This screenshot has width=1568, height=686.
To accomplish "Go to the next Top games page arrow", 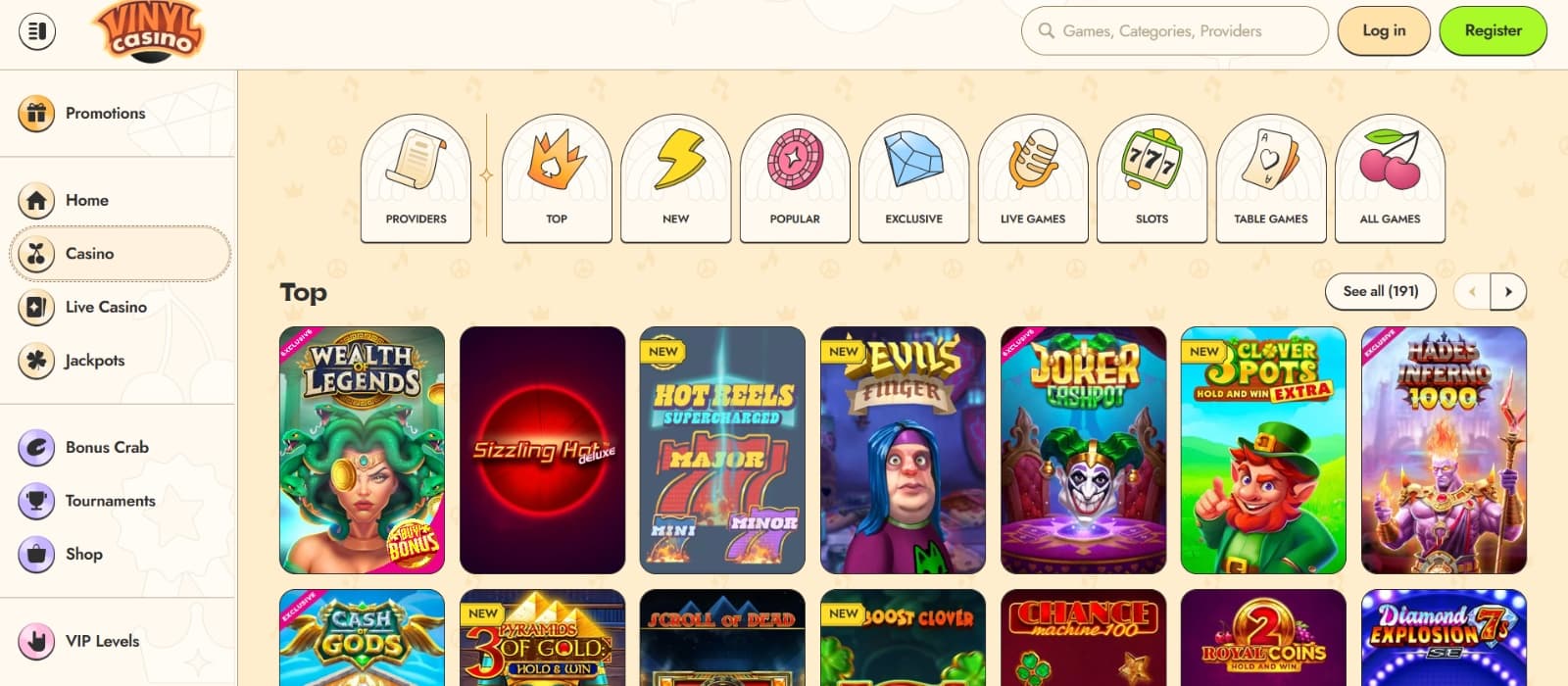I will tap(1508, 291).
